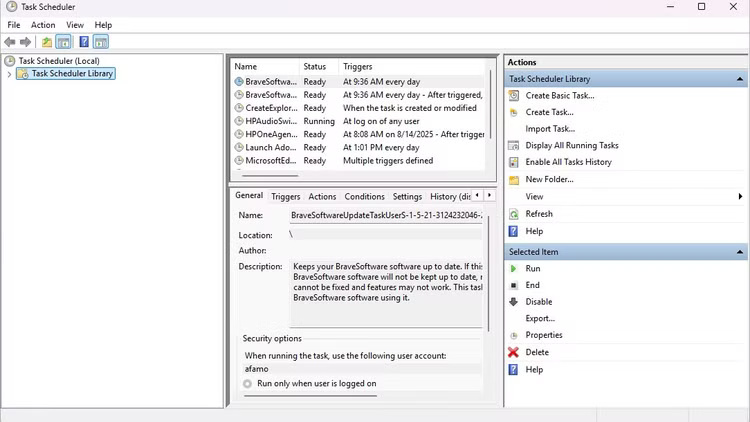Collapse the Task Scheduler Library actions section
This screenshot has width=750, height=422.
739,79
